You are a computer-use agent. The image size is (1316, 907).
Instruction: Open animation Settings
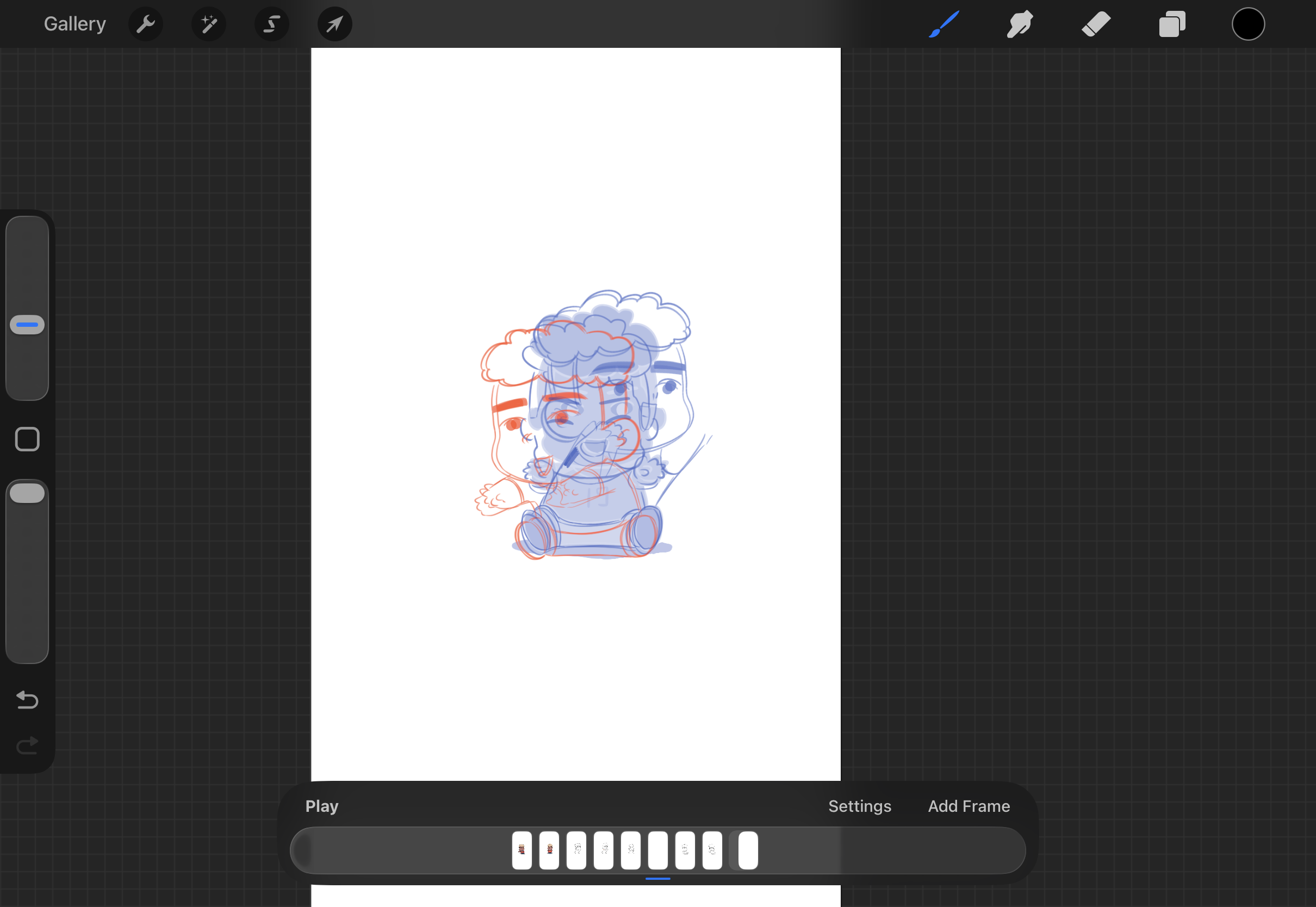[x=860, y=806]
